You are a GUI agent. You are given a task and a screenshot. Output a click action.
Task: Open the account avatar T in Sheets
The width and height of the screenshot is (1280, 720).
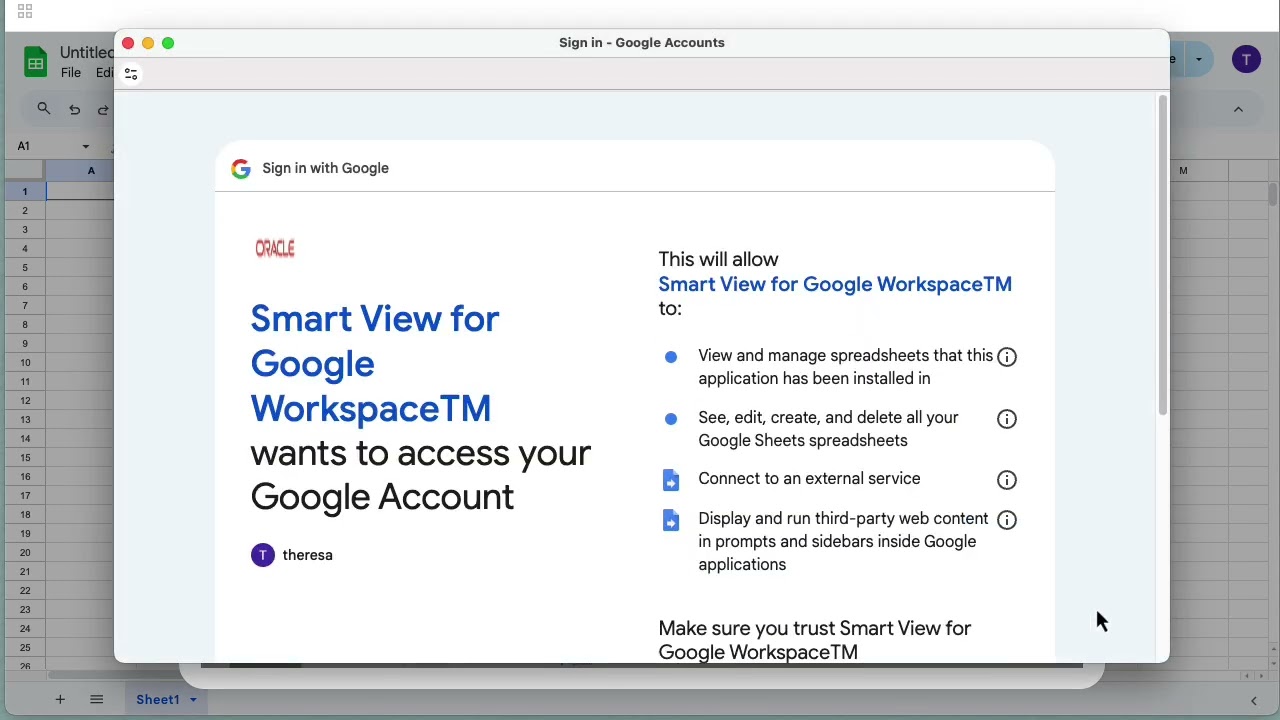click(x=1246, y=60)
